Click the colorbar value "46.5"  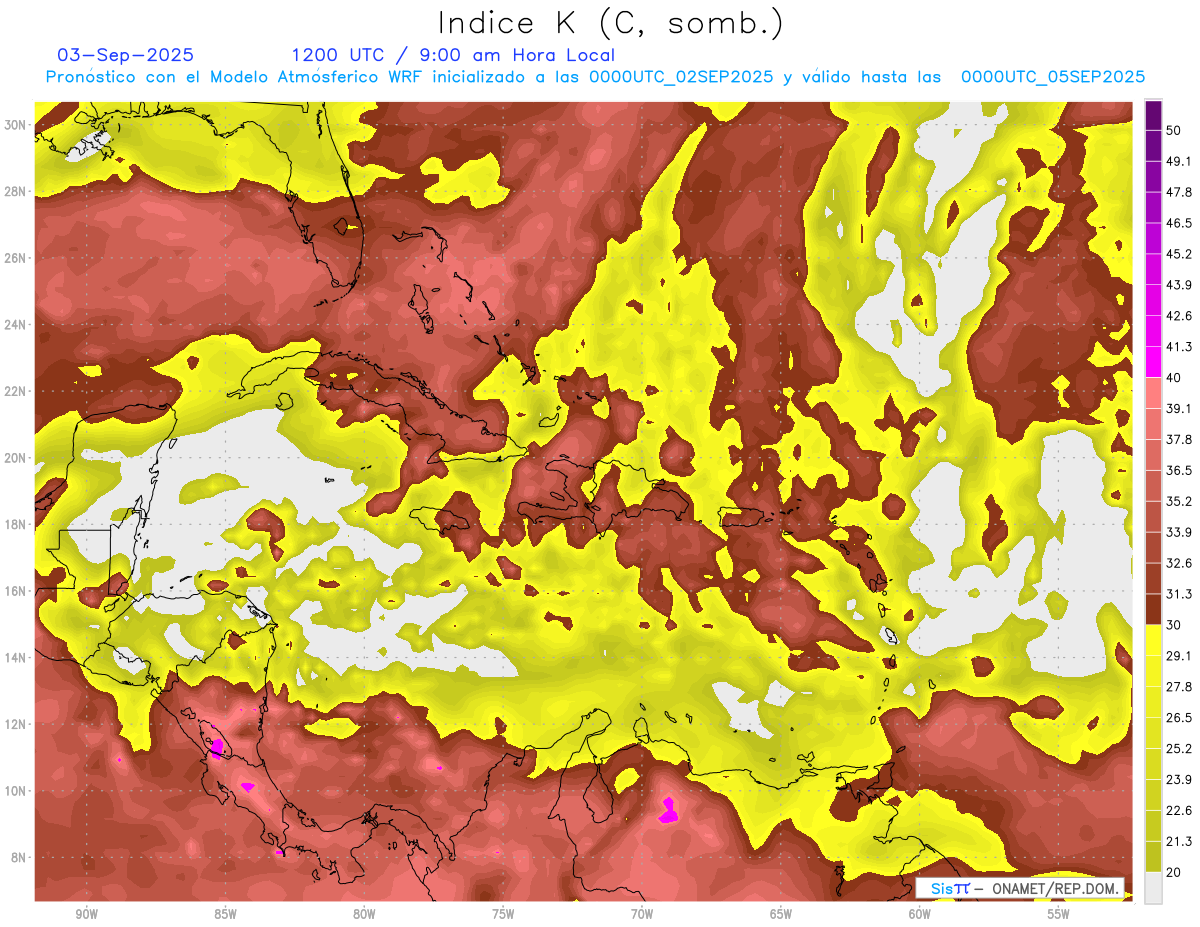(1179, 223)
